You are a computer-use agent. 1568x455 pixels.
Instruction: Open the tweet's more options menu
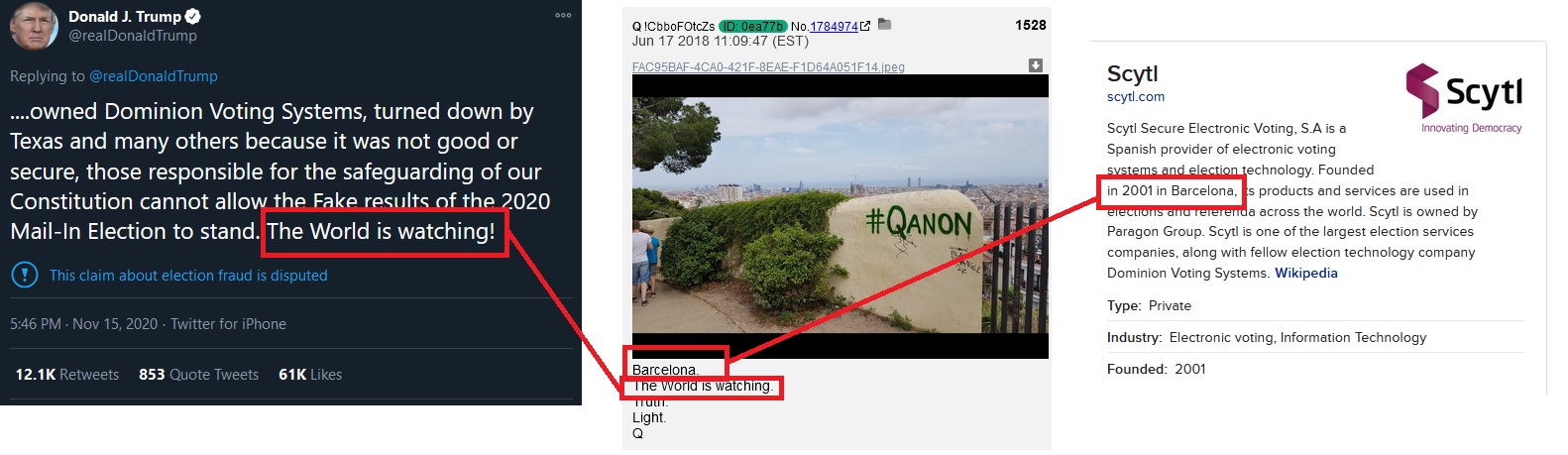pyautogui.click(x=563, y=16)
